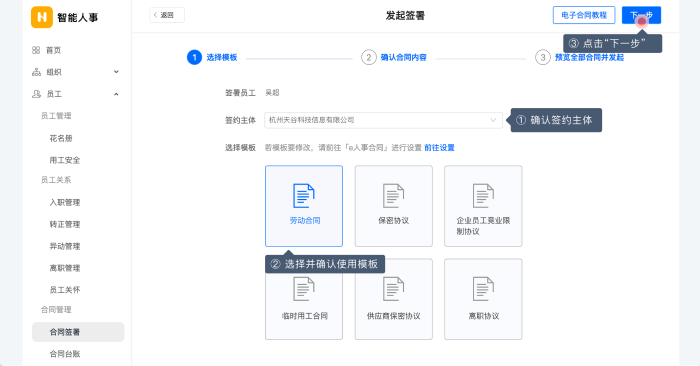The image size is (700, 366).
Task: Click step 1 circle 选择模板
Action: (x=194, y=57)
